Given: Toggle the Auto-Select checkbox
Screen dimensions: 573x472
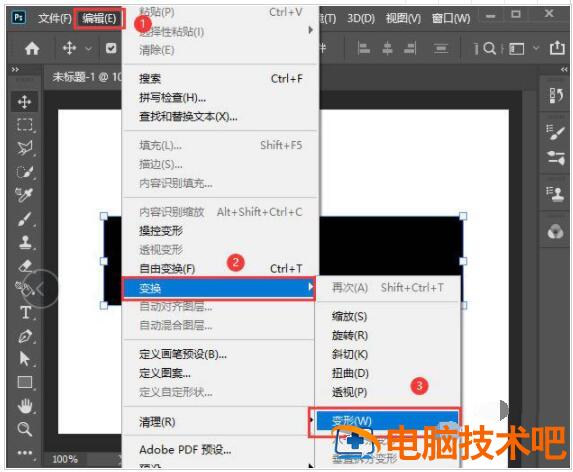Looking at the screenshot, I should 111,48.
